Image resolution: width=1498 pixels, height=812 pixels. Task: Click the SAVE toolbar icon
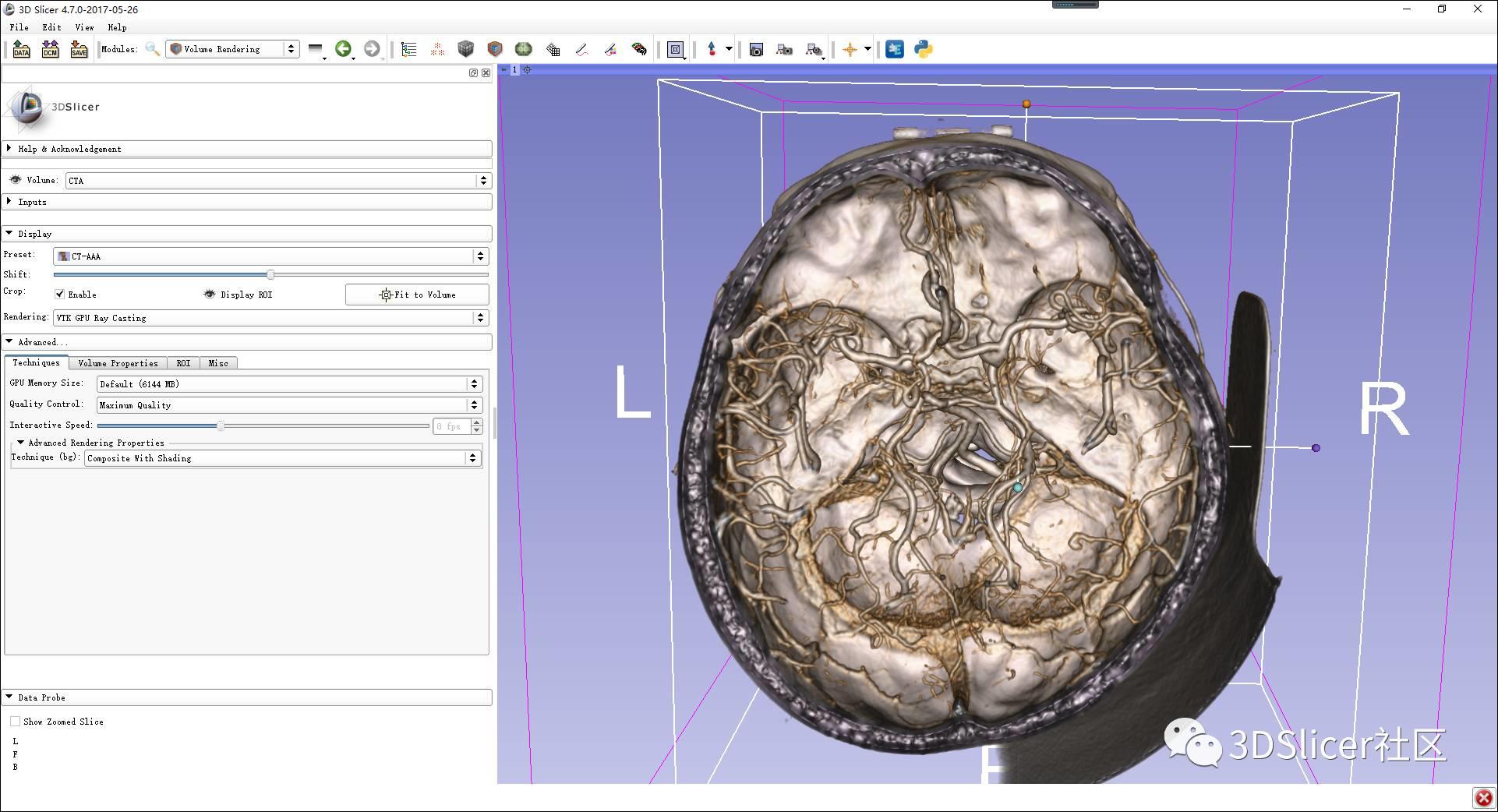pyautogui.click(x=79, y=49)
